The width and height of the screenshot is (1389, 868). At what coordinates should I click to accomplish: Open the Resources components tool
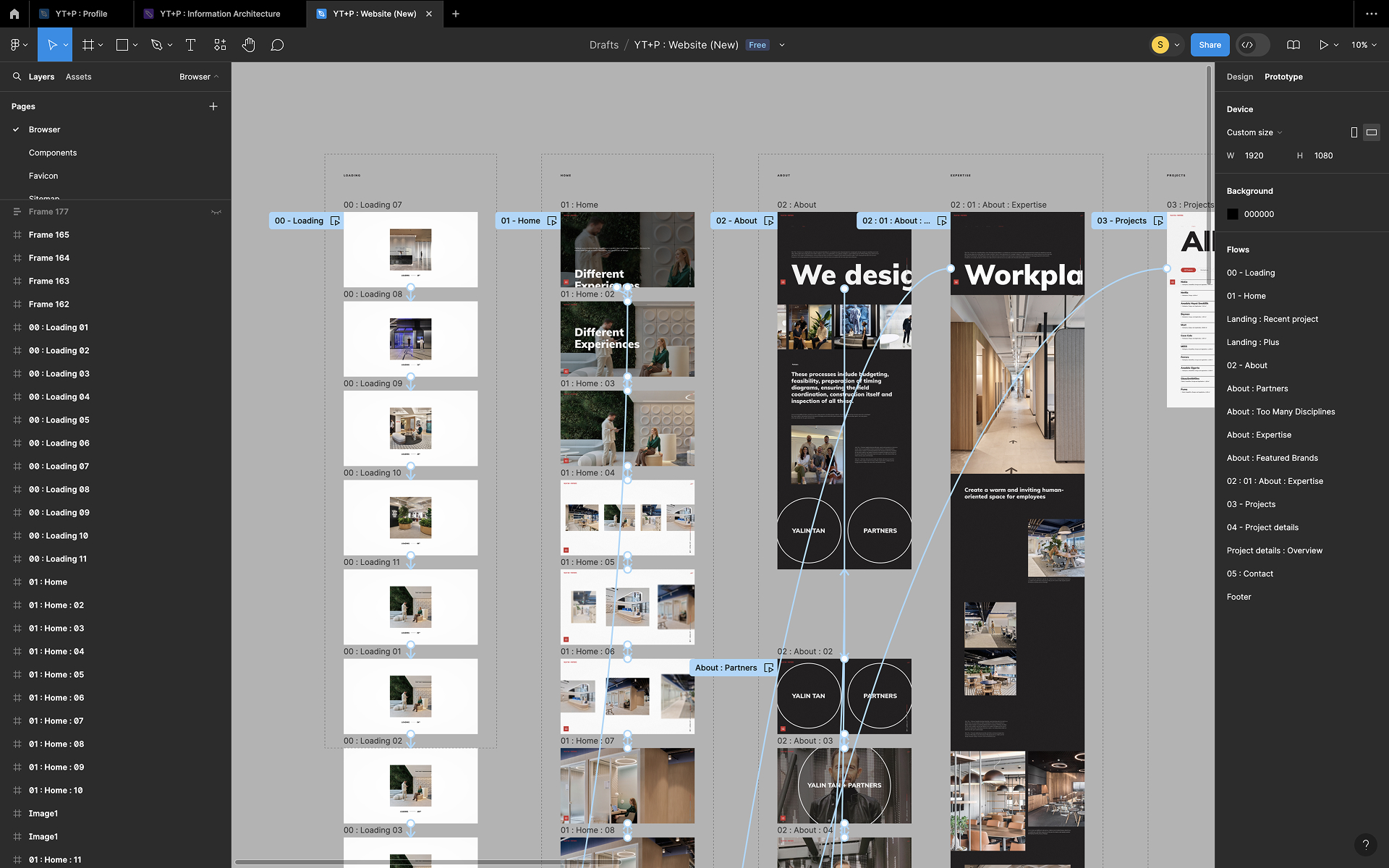(x=220, y=45)
